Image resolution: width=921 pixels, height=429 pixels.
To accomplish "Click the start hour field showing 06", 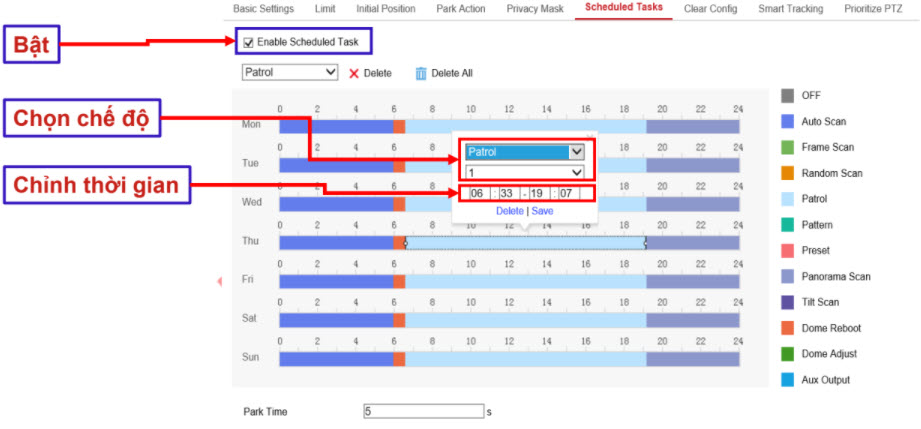I will (477, 193).
